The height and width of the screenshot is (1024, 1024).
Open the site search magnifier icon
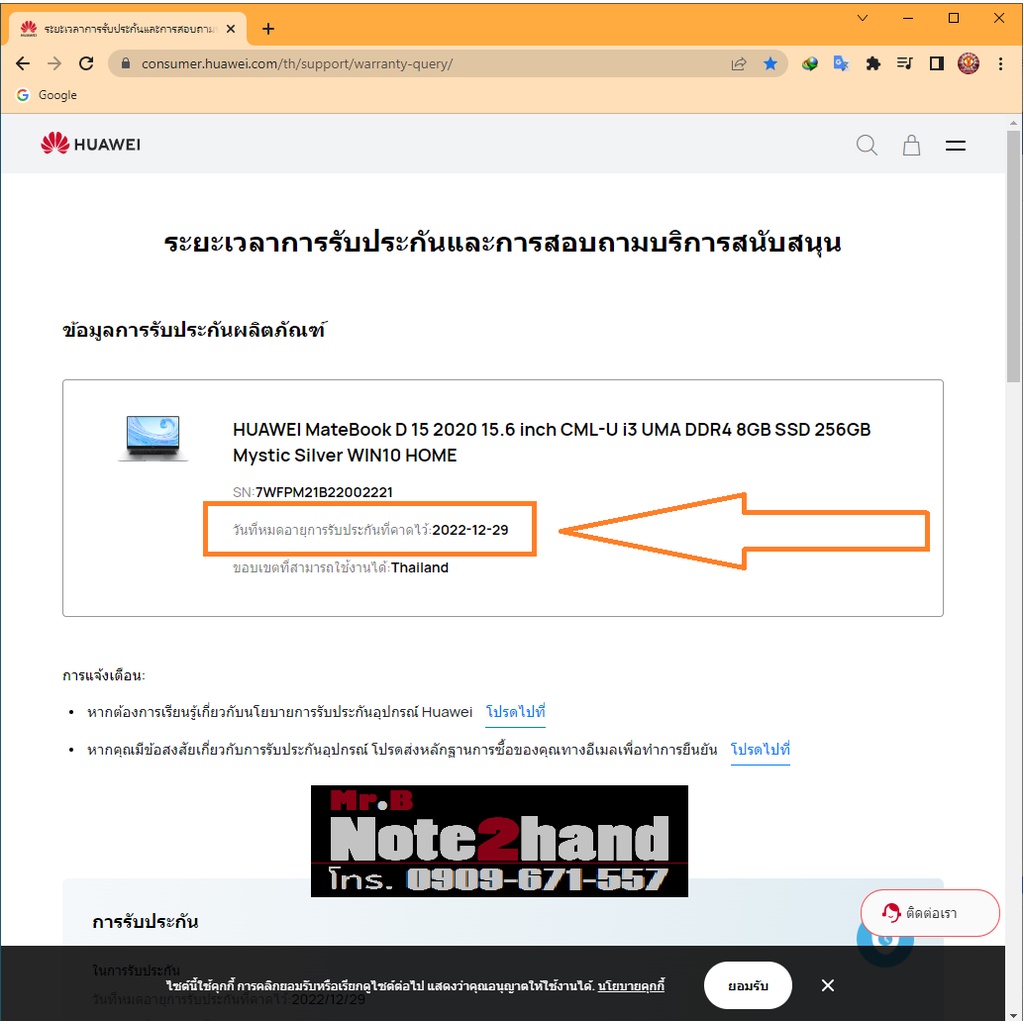[x=866, y=145]
